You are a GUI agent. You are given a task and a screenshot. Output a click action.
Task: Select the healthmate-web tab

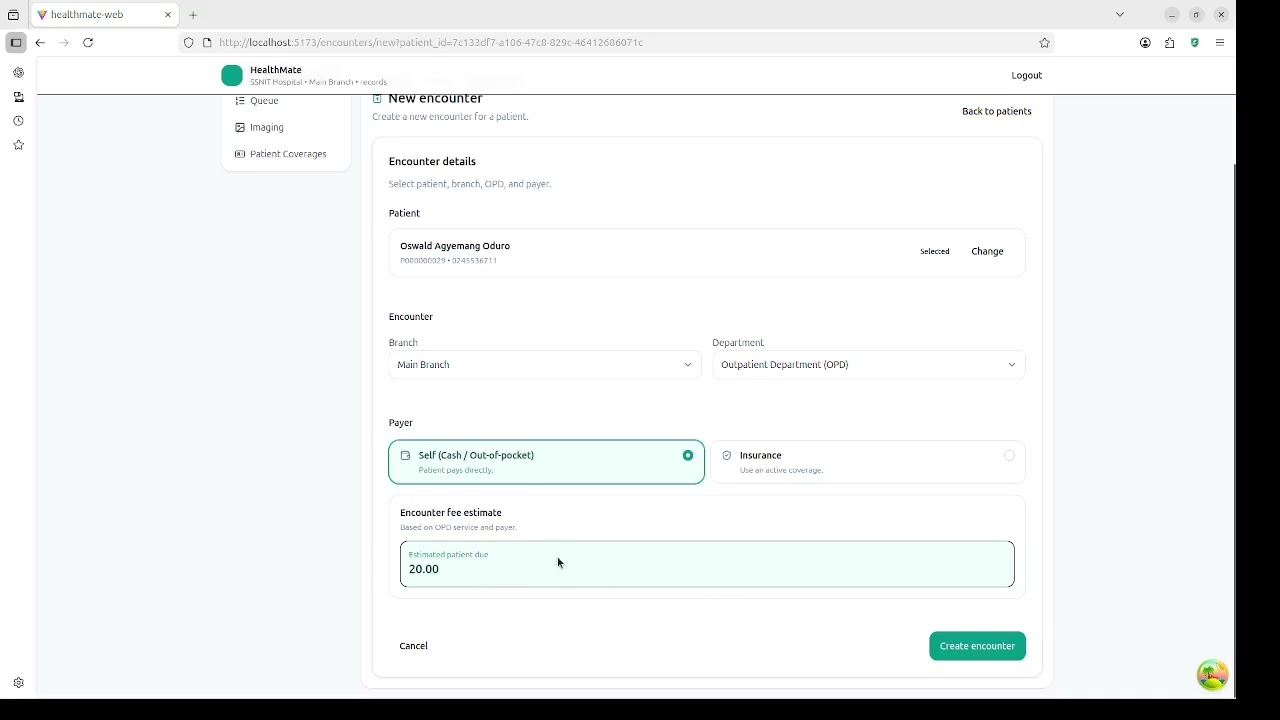105,15
